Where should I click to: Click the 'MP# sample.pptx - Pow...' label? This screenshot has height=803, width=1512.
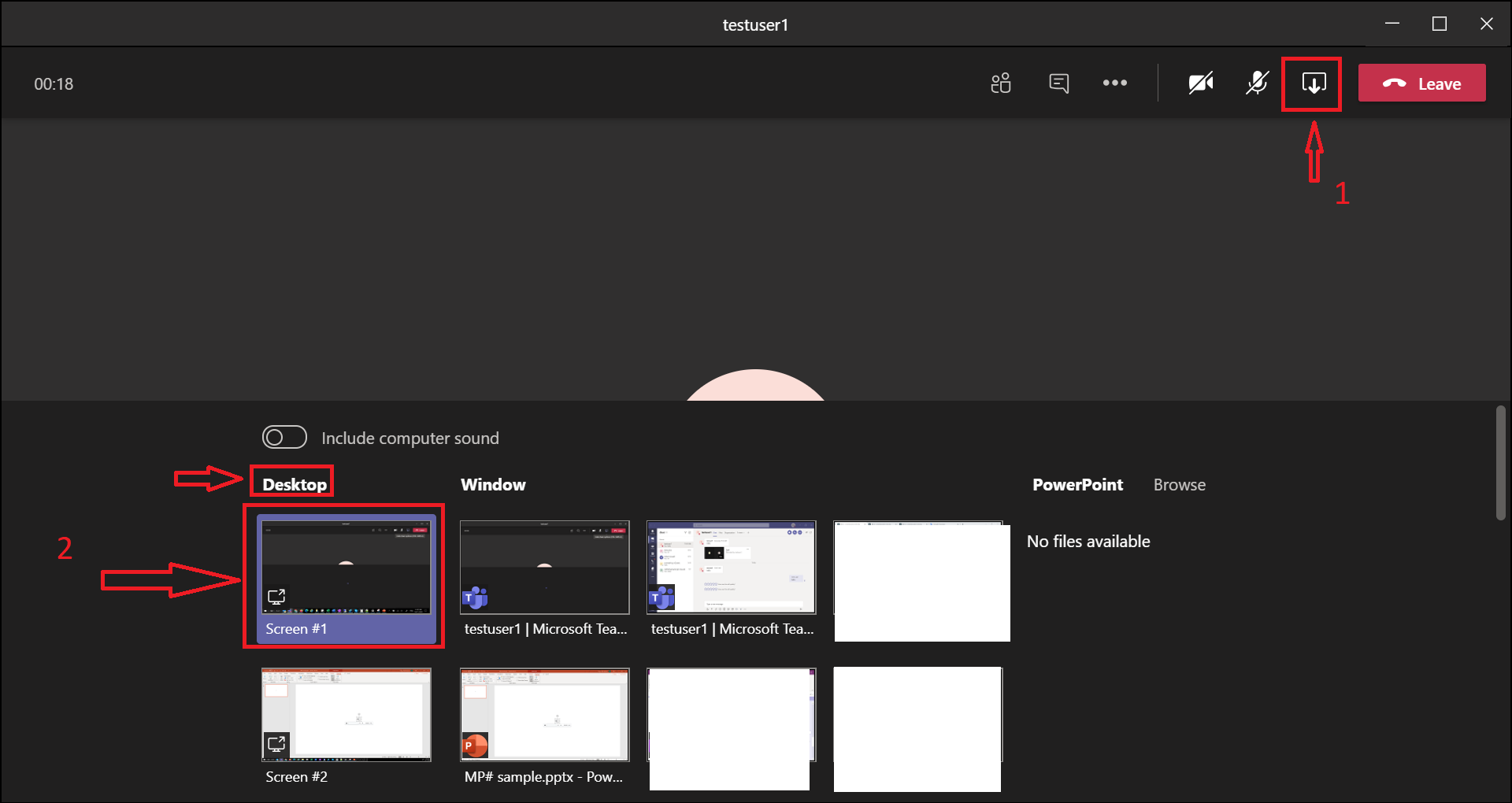543,777
